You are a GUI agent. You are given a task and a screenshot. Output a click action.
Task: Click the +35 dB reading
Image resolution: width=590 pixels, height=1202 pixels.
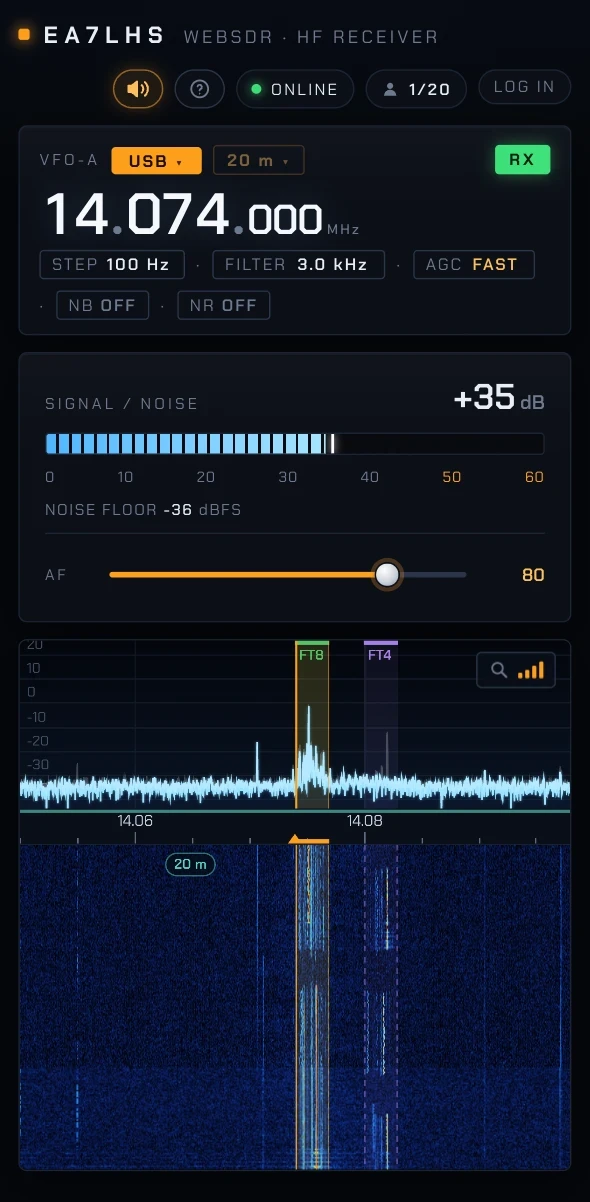[498, 398]
